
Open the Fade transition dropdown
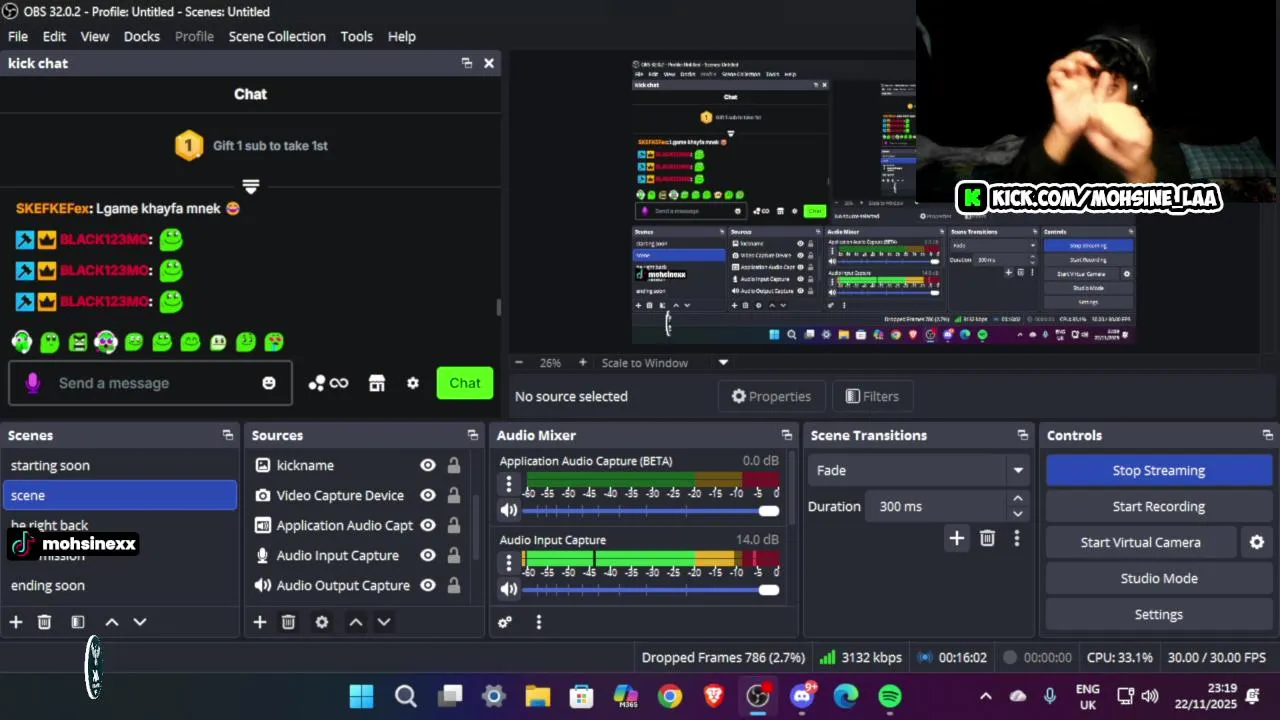tap(917, 470)
